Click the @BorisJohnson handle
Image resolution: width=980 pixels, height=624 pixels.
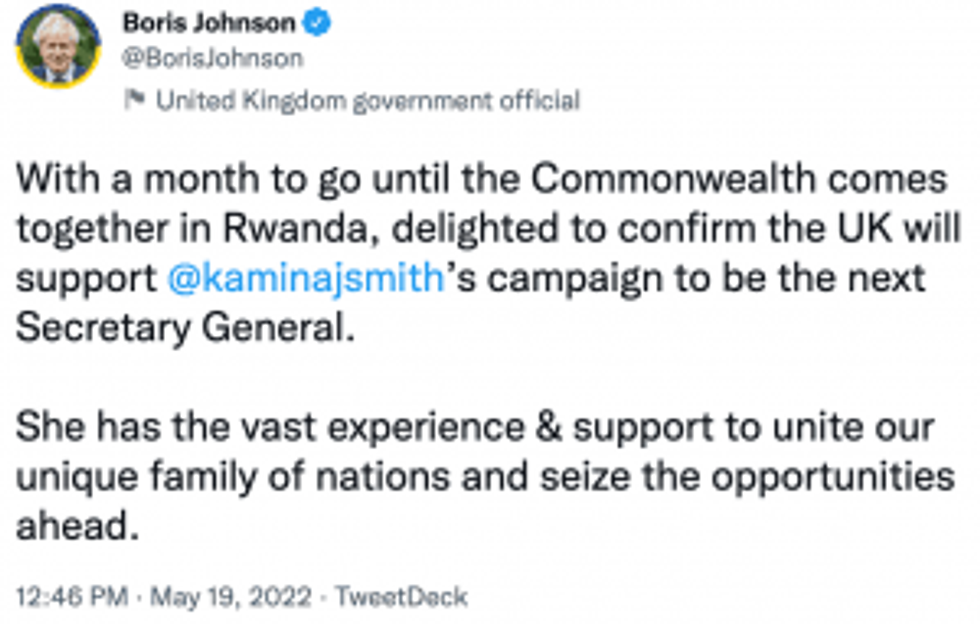pyautogui.click(x=212, y=59)
